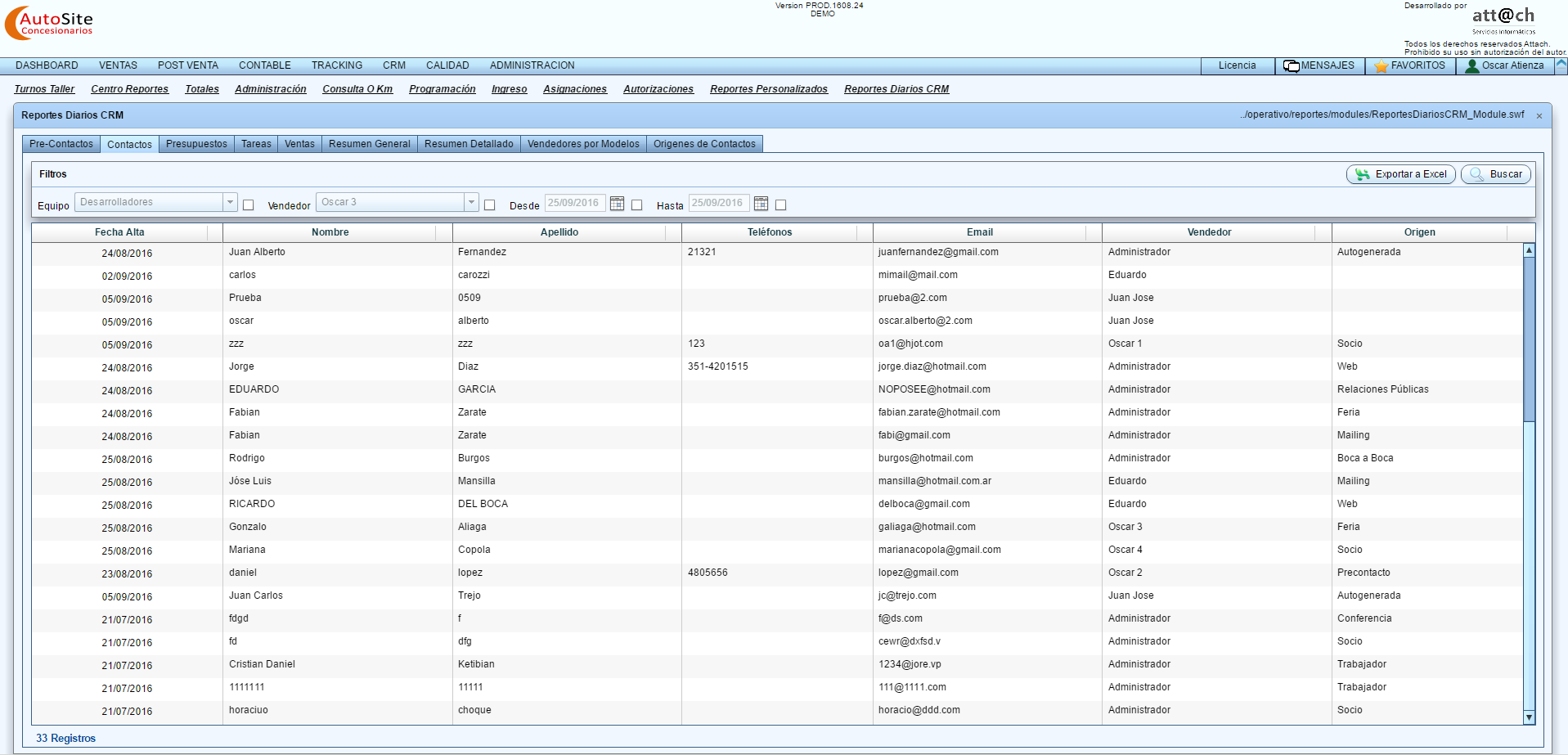Open the ADMINISTRACION main menu

[532, 65]
